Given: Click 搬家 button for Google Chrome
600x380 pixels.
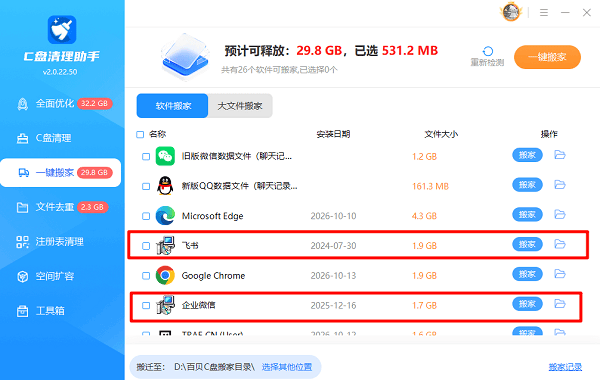Looking at the screenshot, I should 527,274.
